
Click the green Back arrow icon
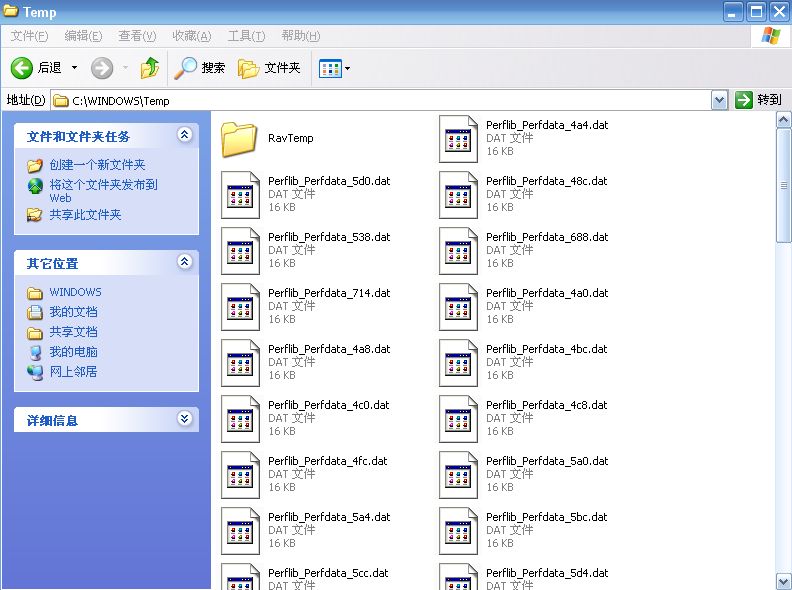[x=22, y=68]
